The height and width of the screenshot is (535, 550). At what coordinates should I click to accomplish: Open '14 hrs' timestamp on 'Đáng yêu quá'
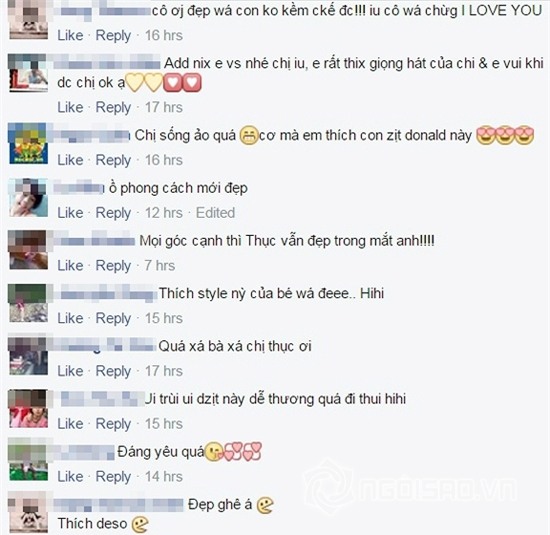(x=164, y=477)
